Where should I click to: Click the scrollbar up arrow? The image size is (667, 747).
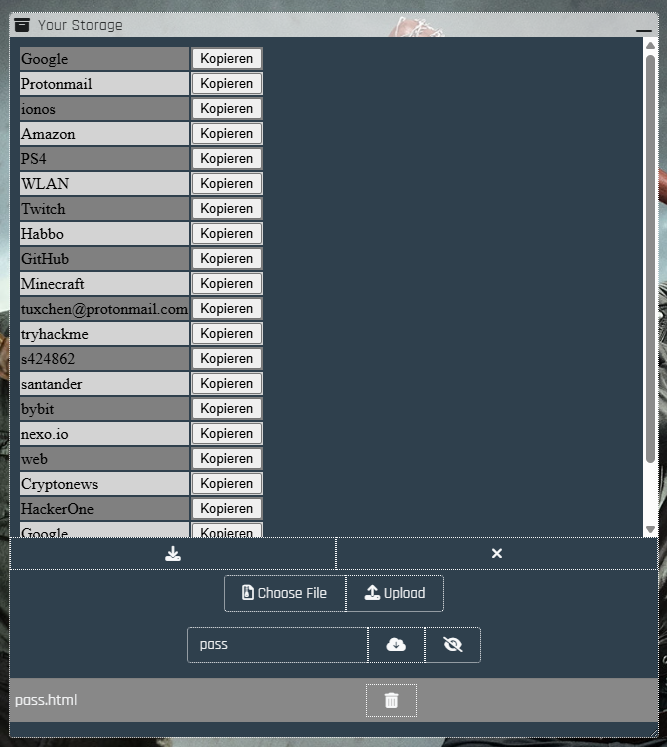[x=650, y=45]
